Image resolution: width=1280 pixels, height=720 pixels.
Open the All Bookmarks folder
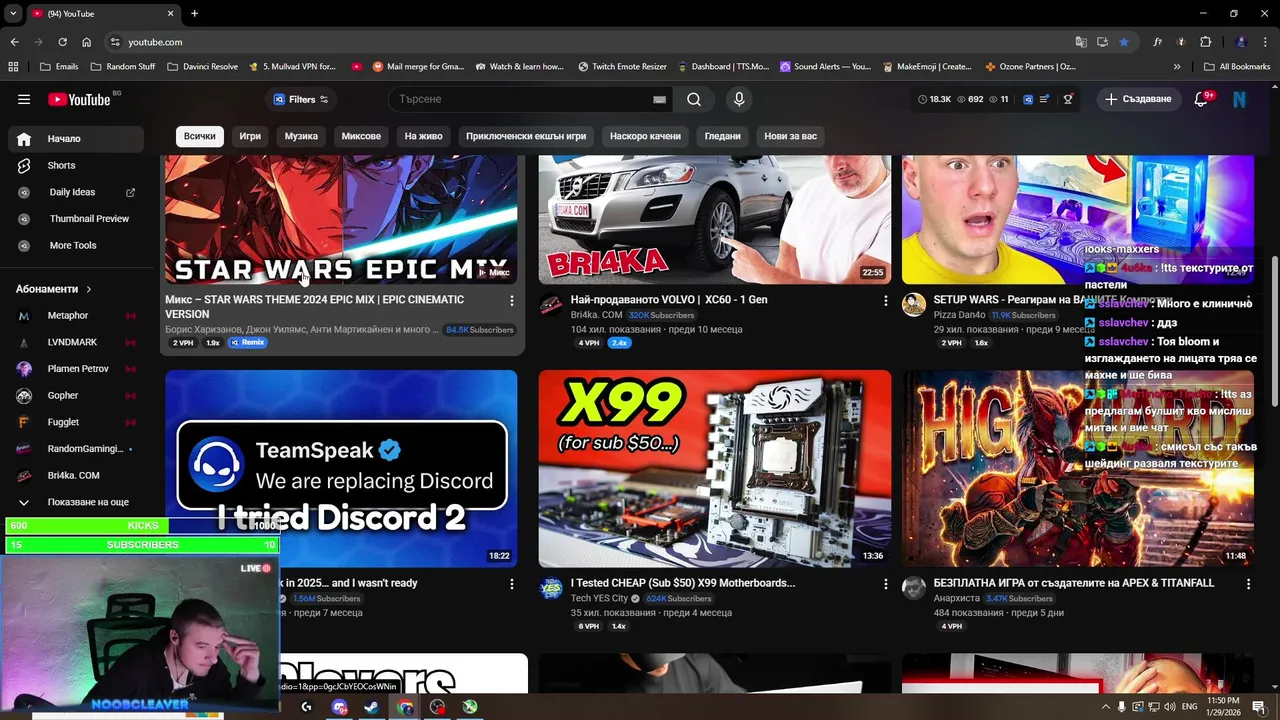(1237, 67)
